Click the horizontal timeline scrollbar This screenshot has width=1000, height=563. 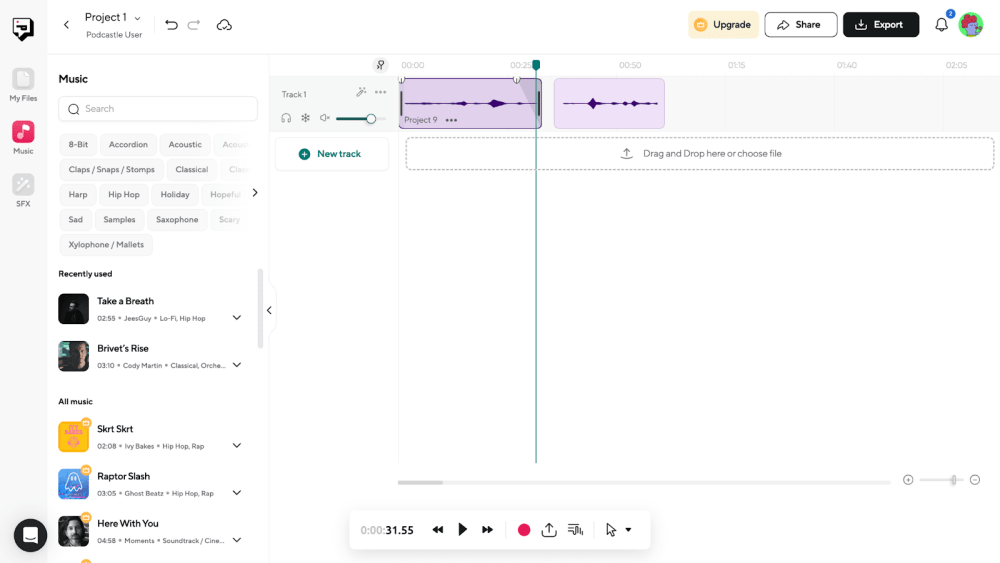(420, 483)
